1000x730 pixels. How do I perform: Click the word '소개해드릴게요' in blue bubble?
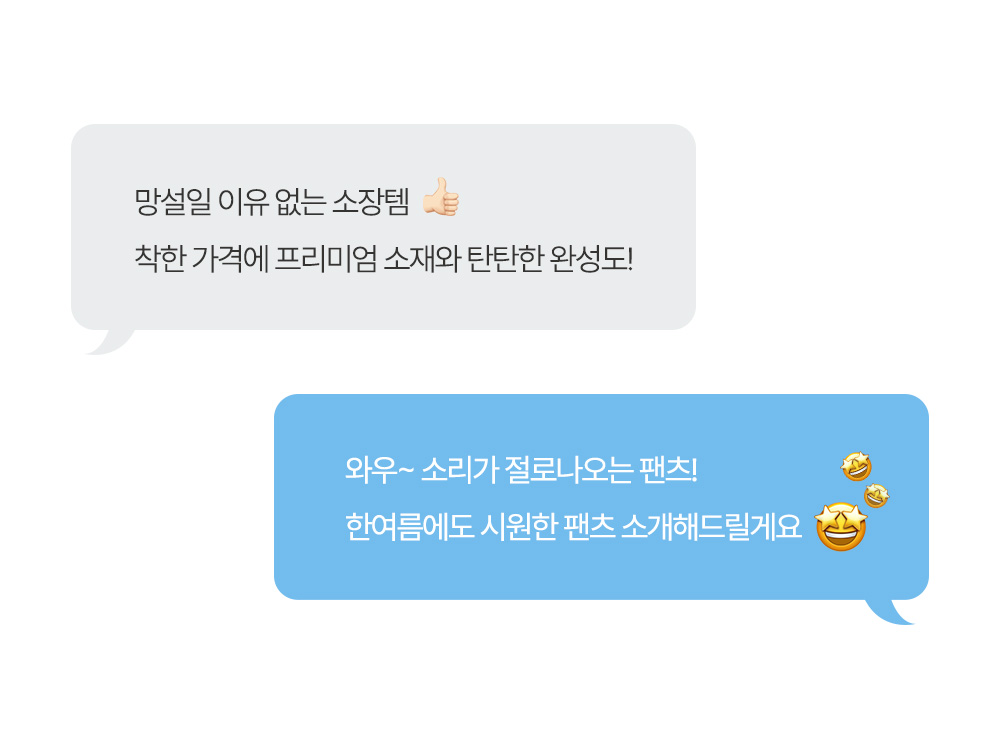(x=711, y=527)
